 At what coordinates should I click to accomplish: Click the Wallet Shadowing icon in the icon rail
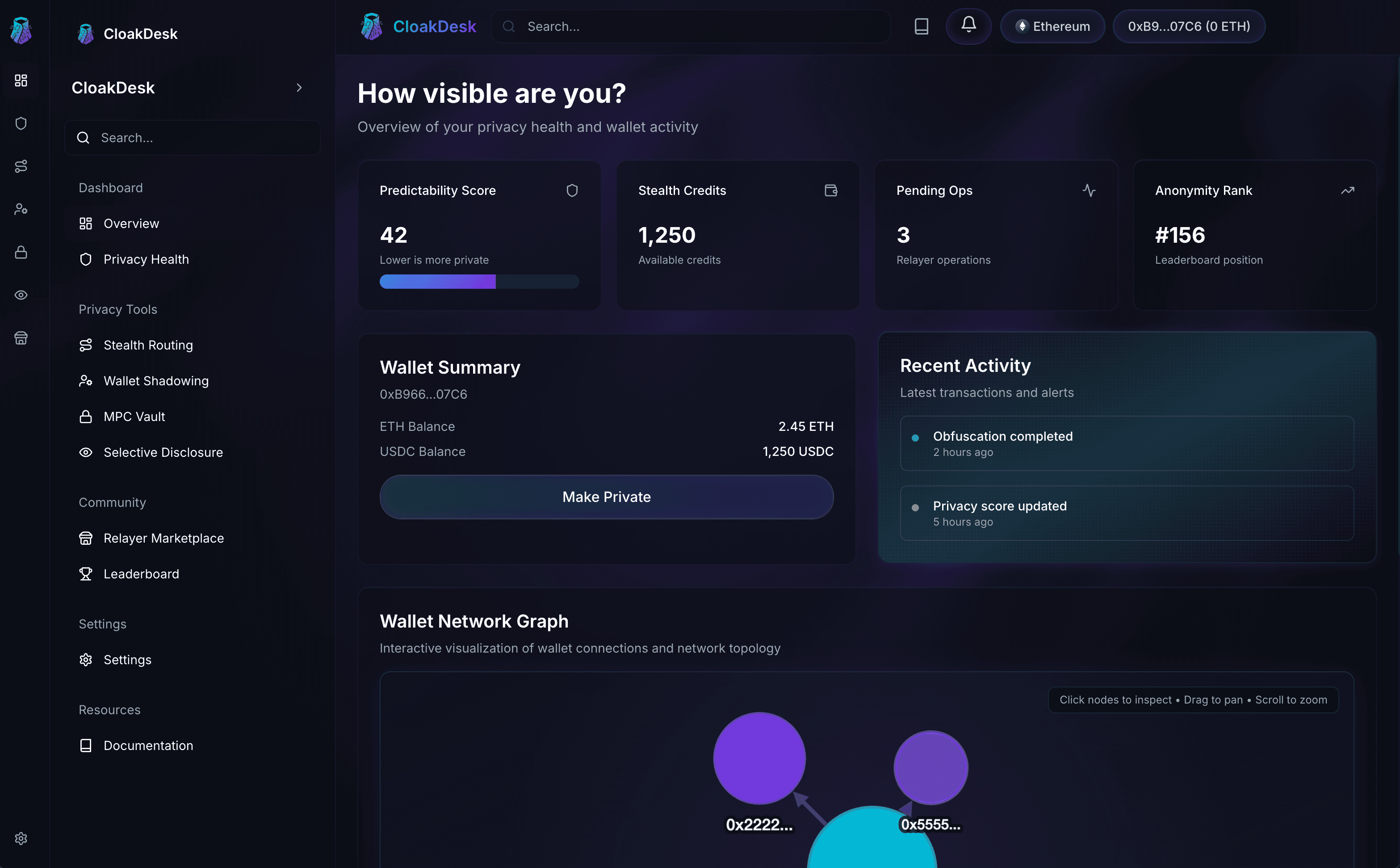[21, 208]
